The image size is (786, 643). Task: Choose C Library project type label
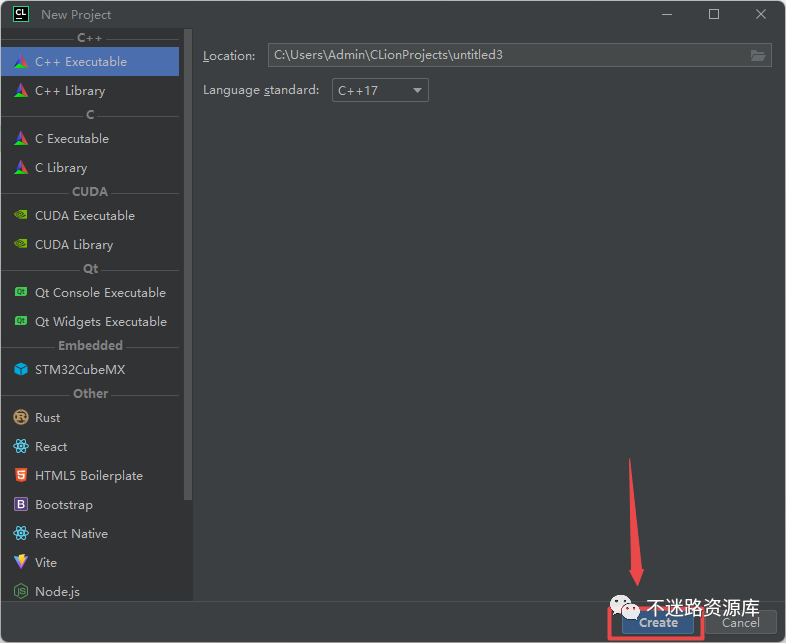coord(61,167)
